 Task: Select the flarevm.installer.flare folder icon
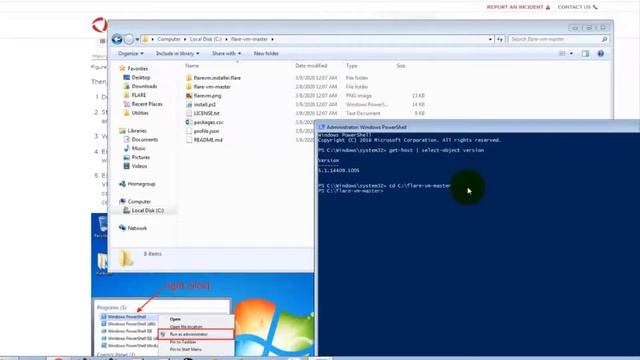189,78
